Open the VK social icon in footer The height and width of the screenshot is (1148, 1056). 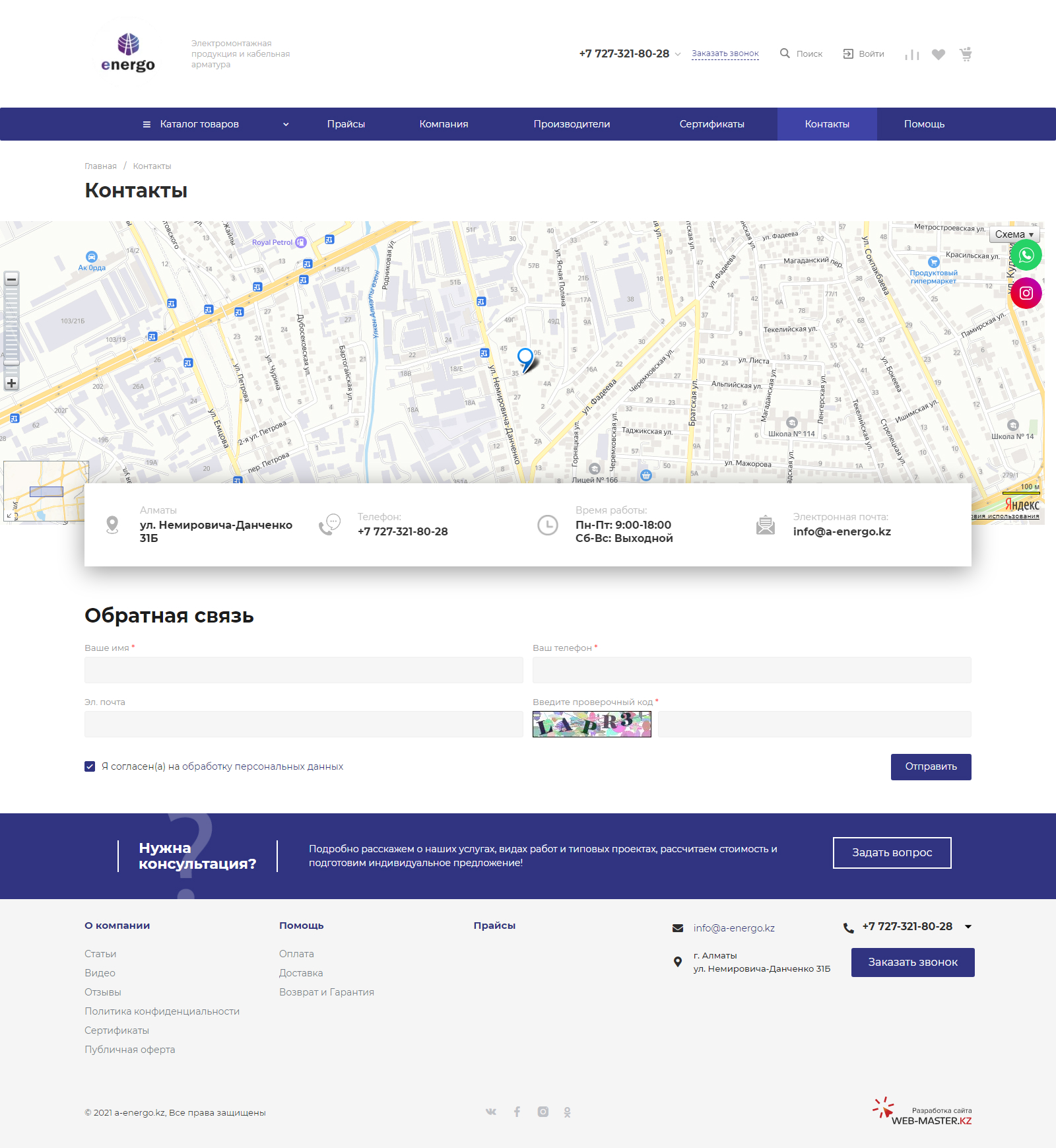491,1112
